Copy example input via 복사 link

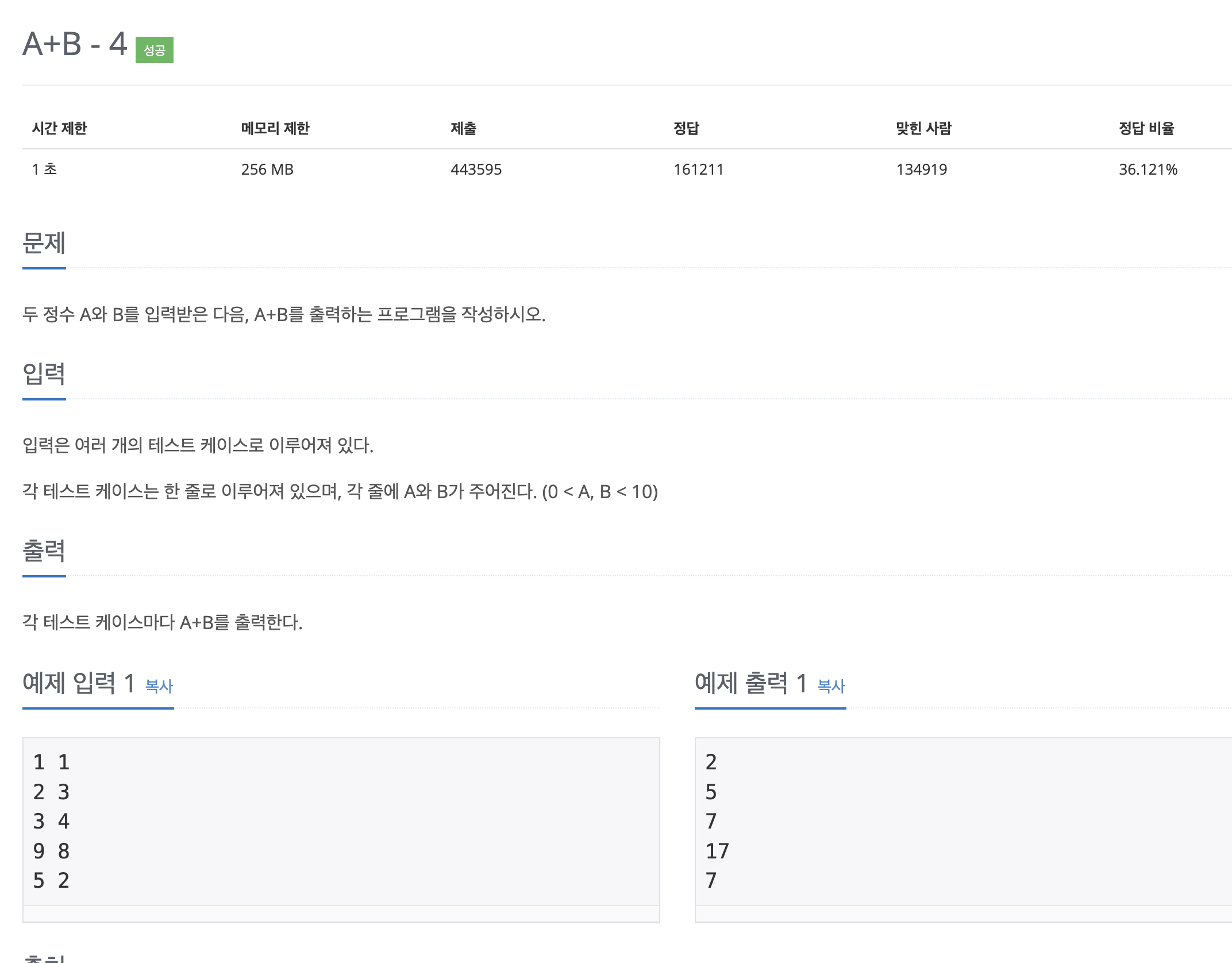pos(159,685)
